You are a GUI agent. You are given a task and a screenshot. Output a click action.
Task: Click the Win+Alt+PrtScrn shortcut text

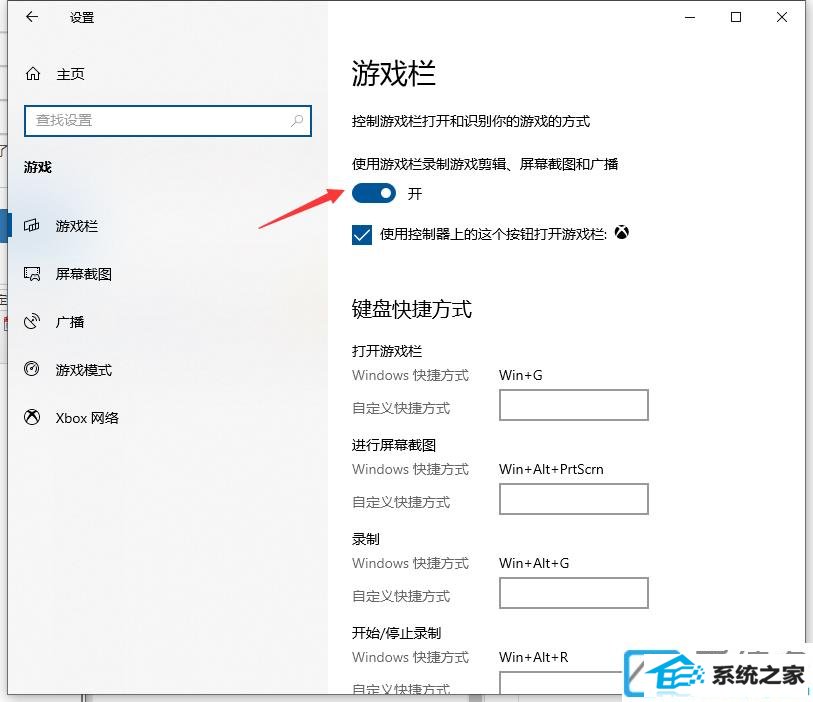click(x=551, y=469)
